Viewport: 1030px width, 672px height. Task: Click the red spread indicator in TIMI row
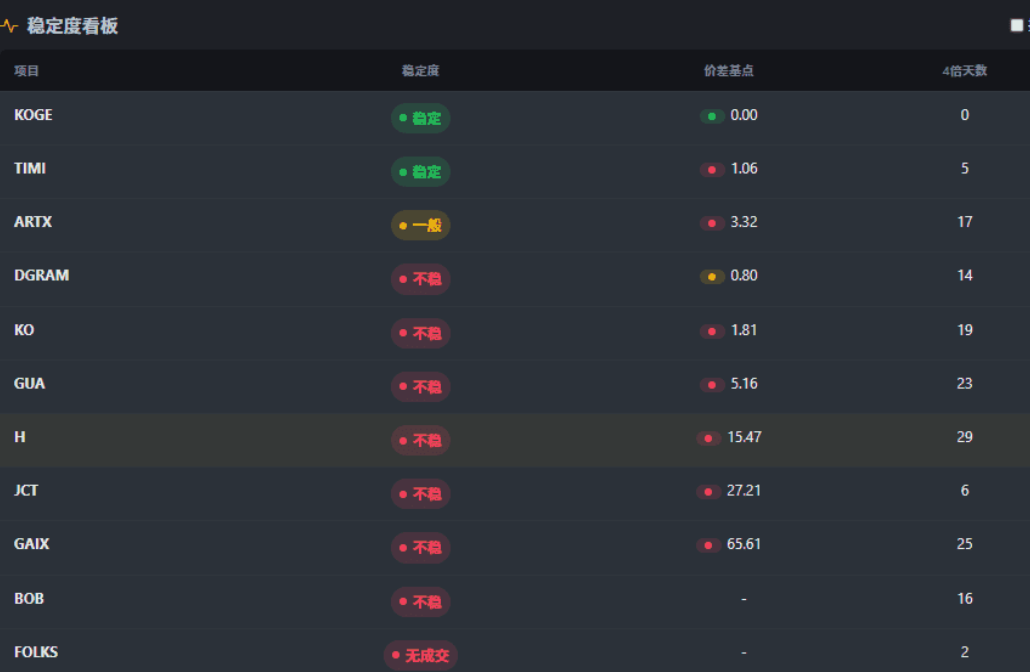(x=712, y=170)
